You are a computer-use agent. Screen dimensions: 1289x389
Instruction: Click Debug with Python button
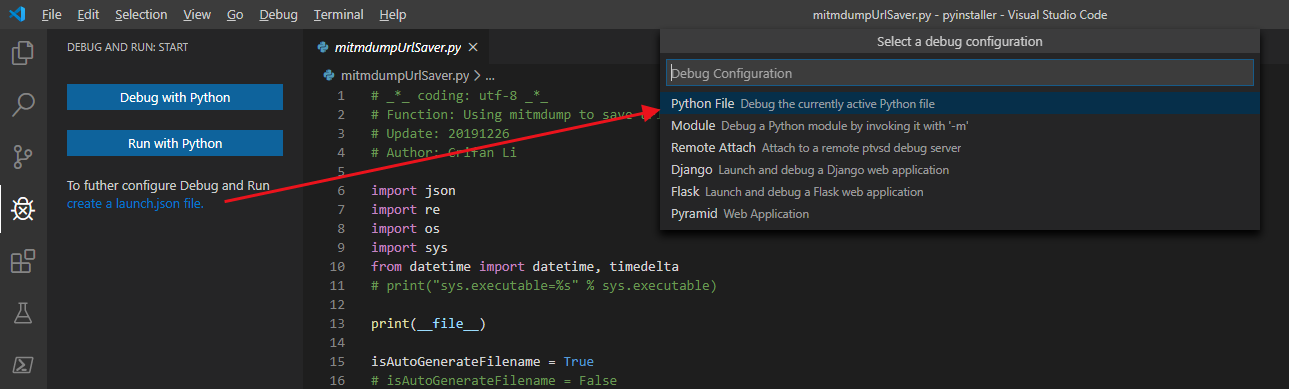[175, 97]
